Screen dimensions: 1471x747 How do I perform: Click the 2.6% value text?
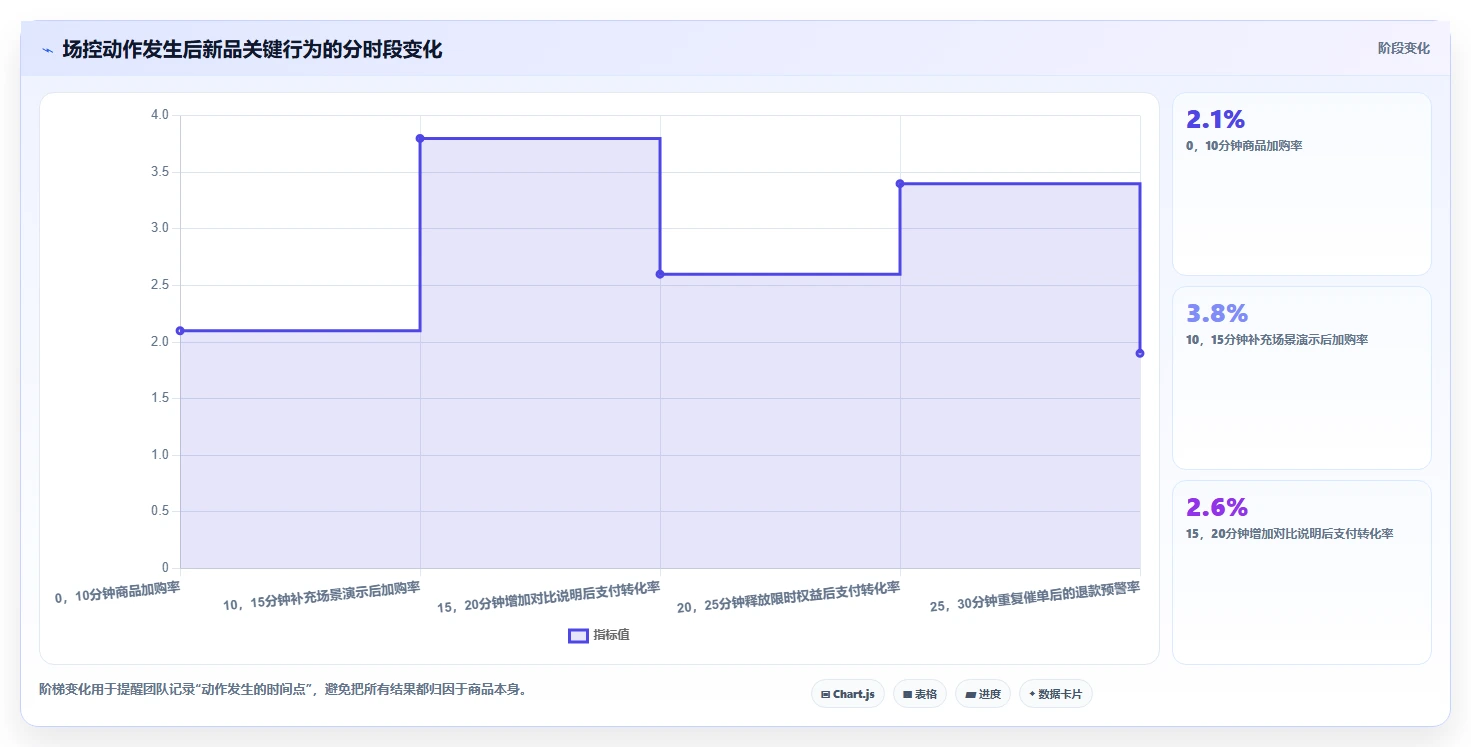[1216, 508]
